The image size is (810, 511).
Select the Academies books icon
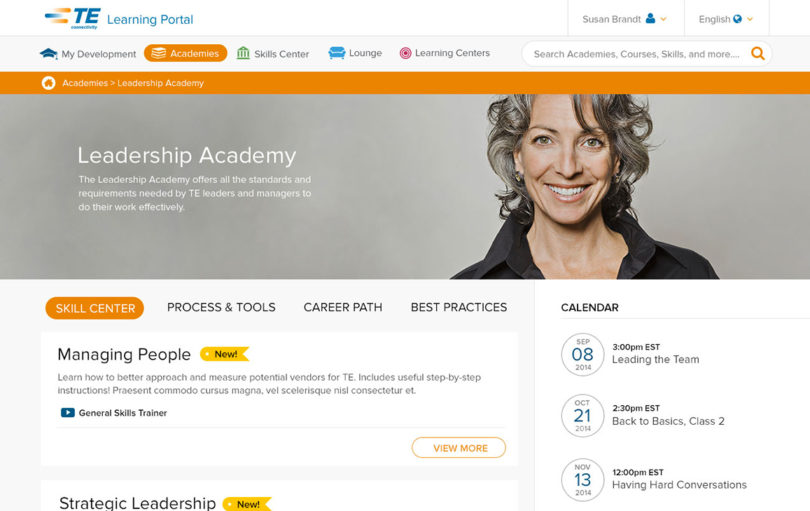coord(159,53)
